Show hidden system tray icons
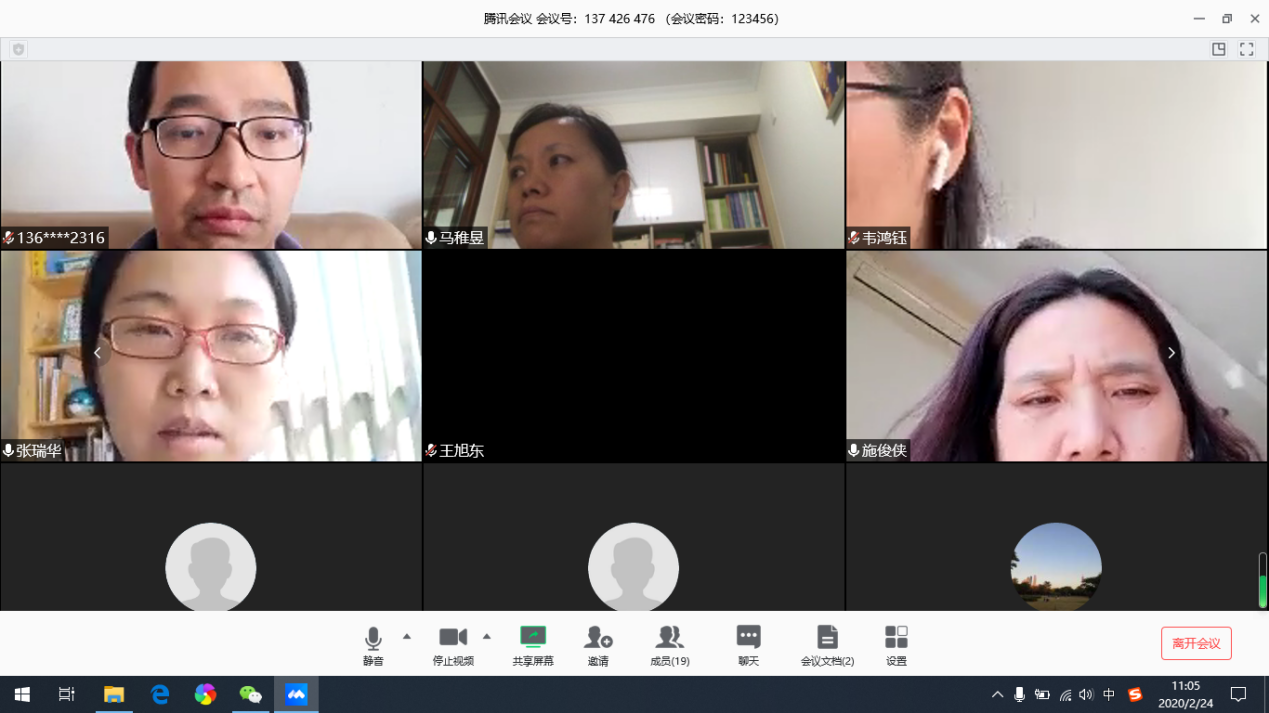The height and width of the screenshot is (713, 1269). [997, 694]
